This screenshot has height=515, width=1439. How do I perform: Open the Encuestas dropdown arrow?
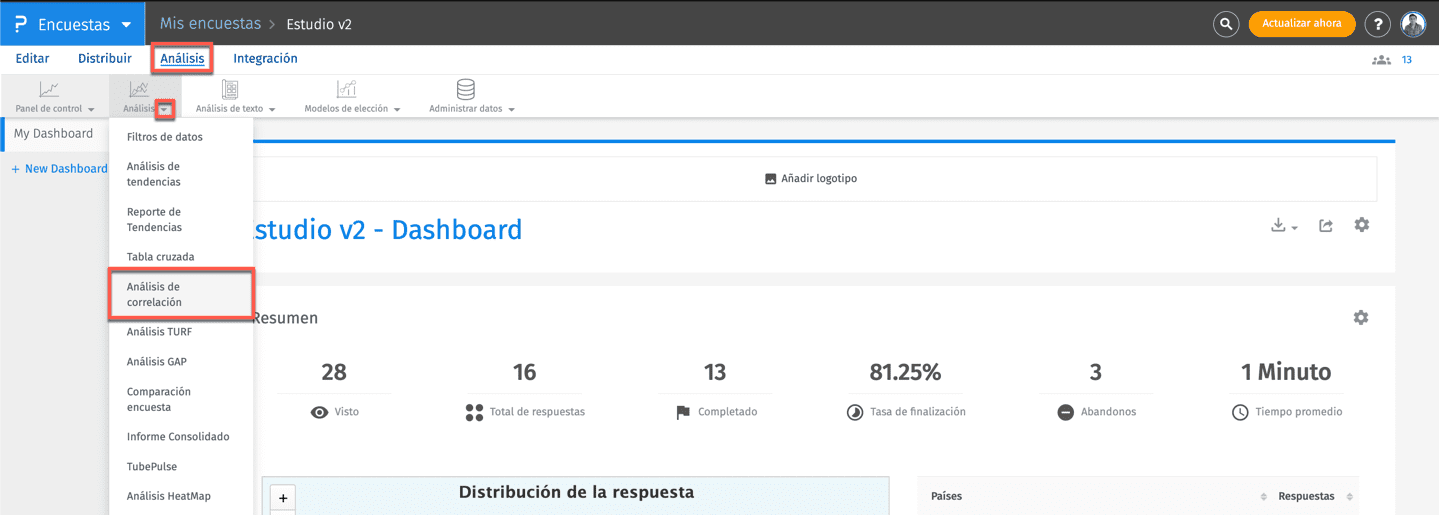(126, 25)
